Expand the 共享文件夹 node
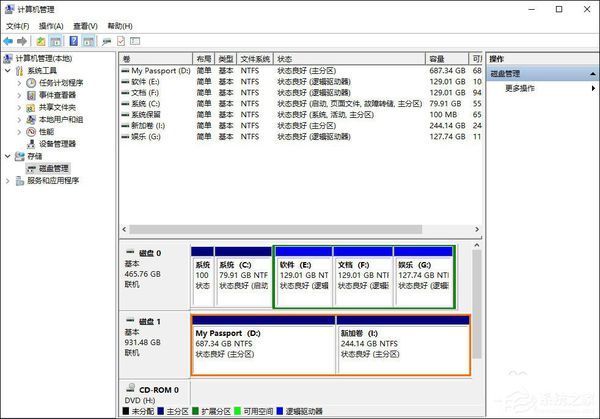 19,108
